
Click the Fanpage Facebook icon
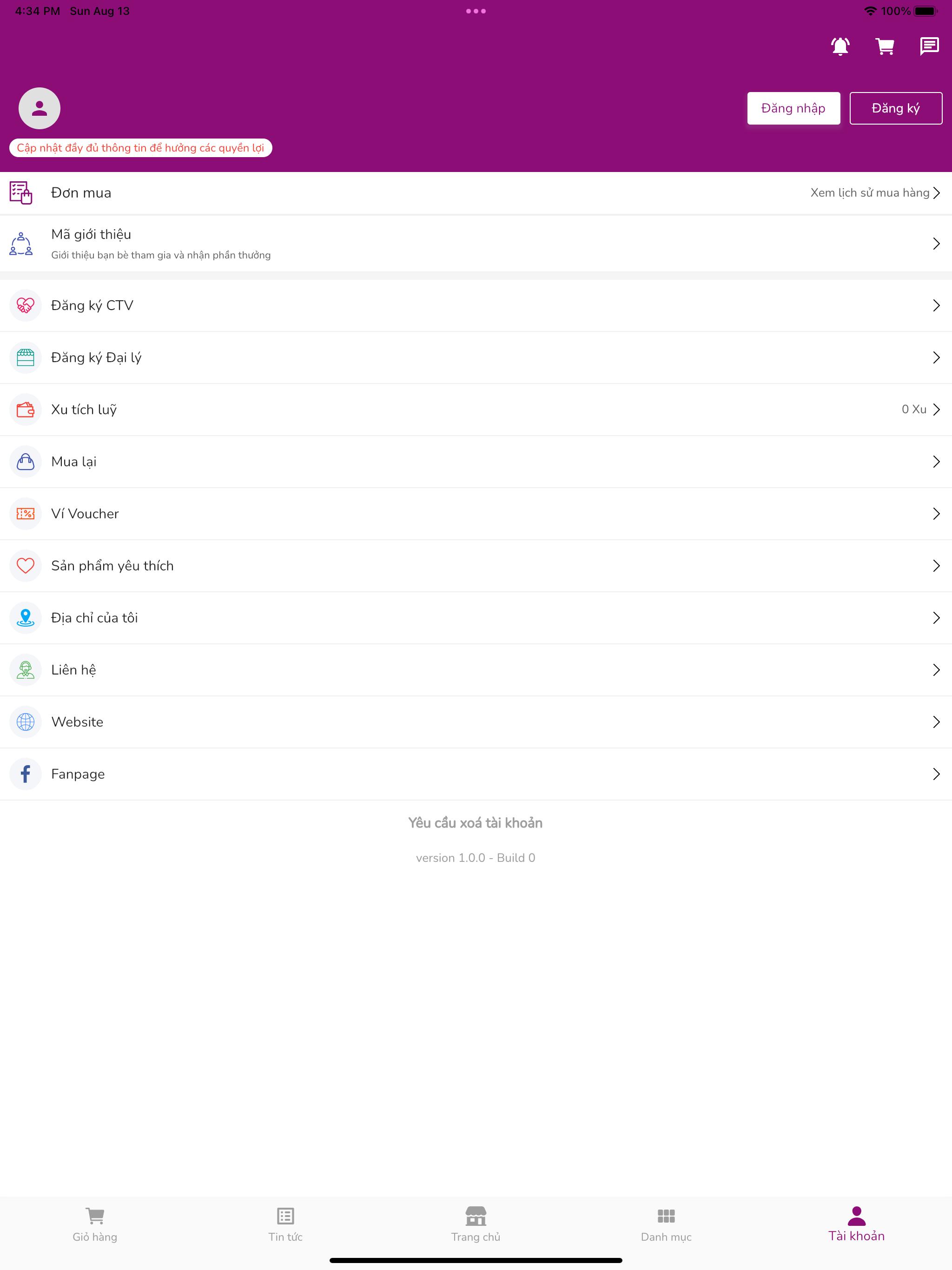[x=26, y=774]
